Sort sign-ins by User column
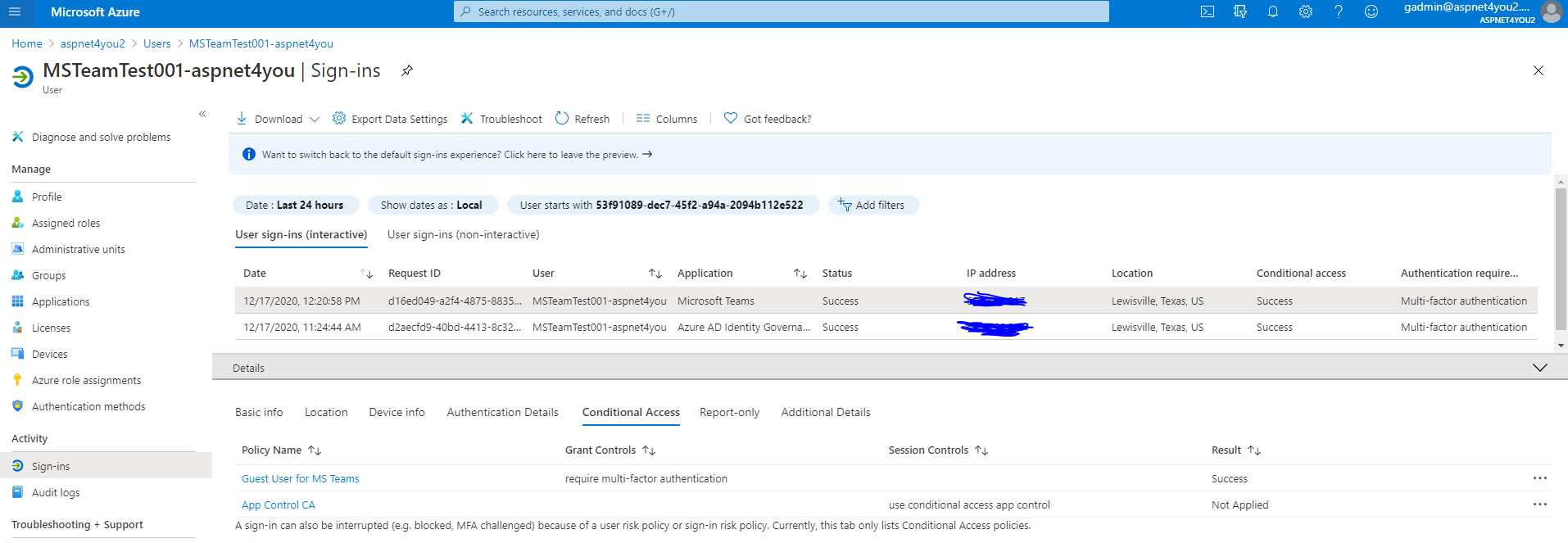 (x=655, y=273)
